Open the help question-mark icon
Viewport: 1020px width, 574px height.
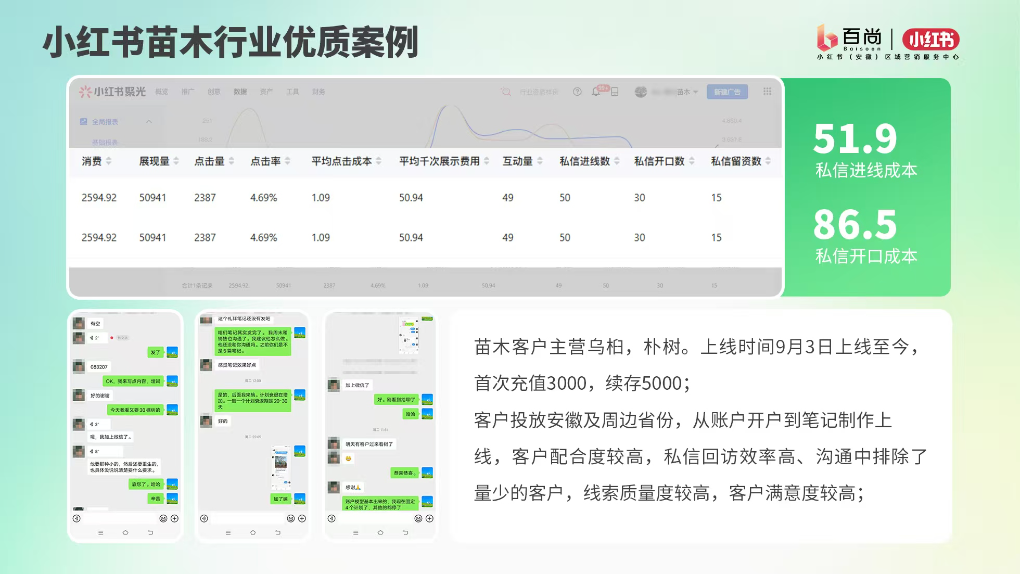click(x=577, y=92)
